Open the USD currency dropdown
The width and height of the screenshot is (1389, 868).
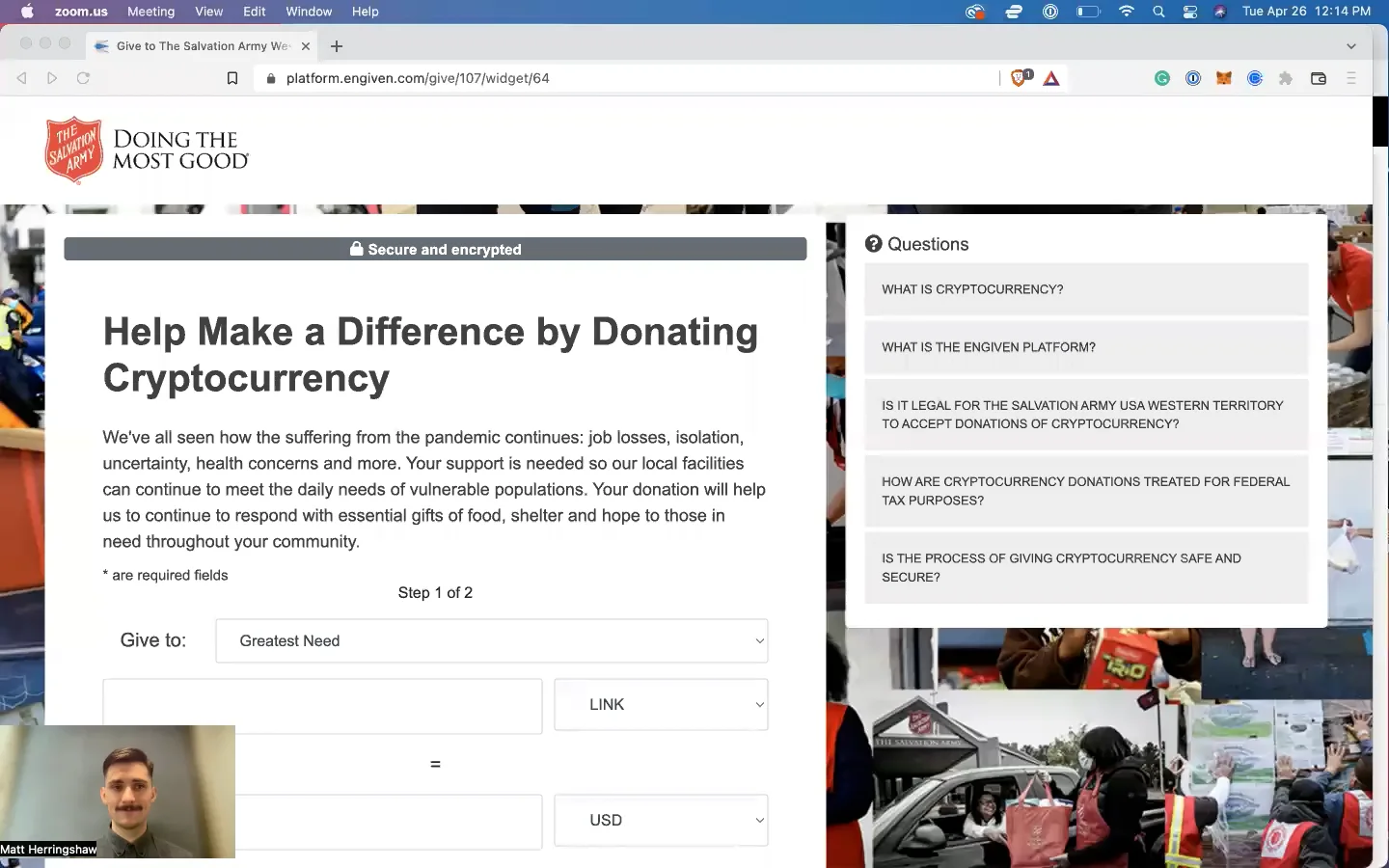[661, 821]
